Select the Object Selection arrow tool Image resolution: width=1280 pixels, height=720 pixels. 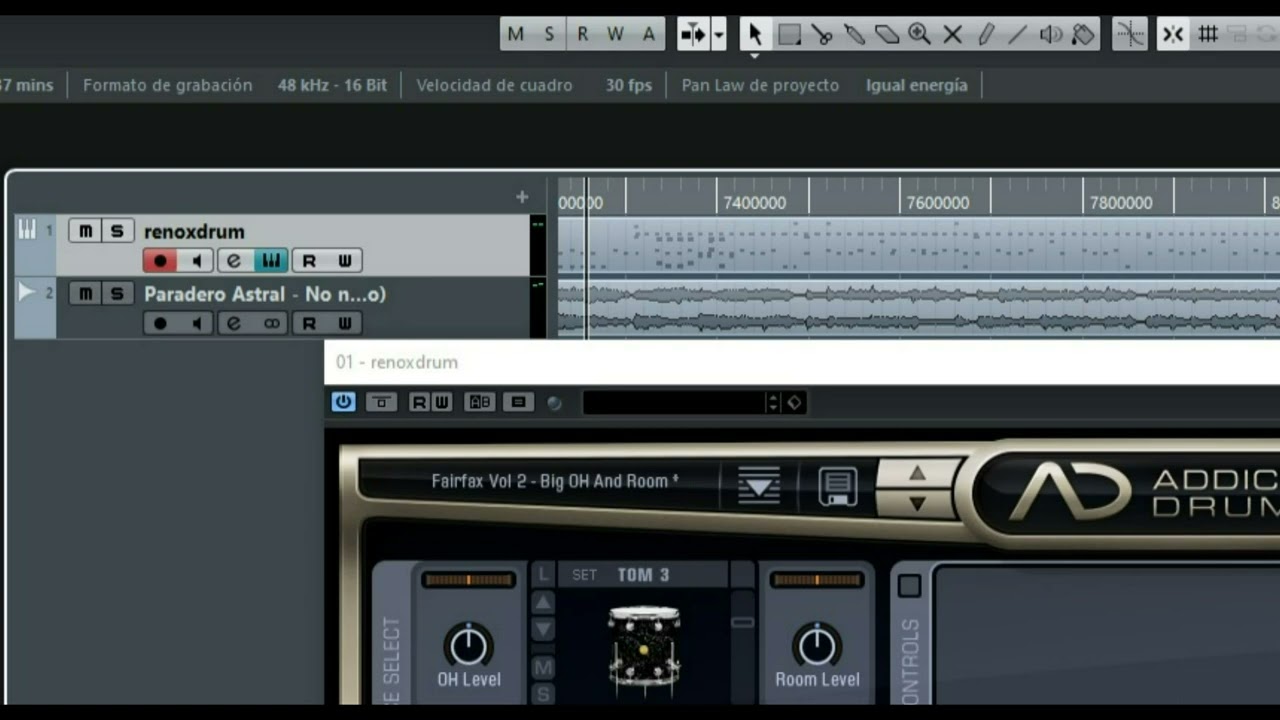coord(755,34)
